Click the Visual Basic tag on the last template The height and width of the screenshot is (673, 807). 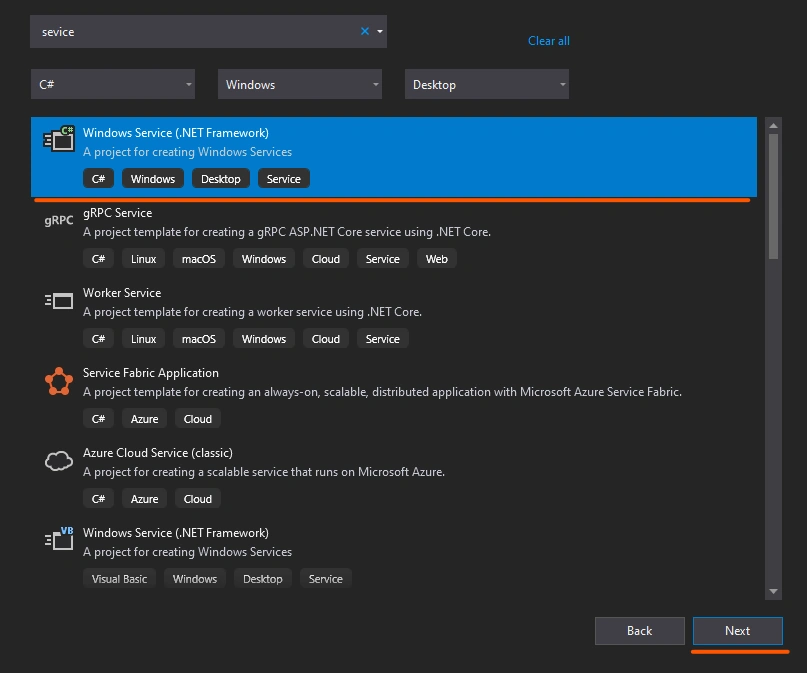(x=119, y=579)
